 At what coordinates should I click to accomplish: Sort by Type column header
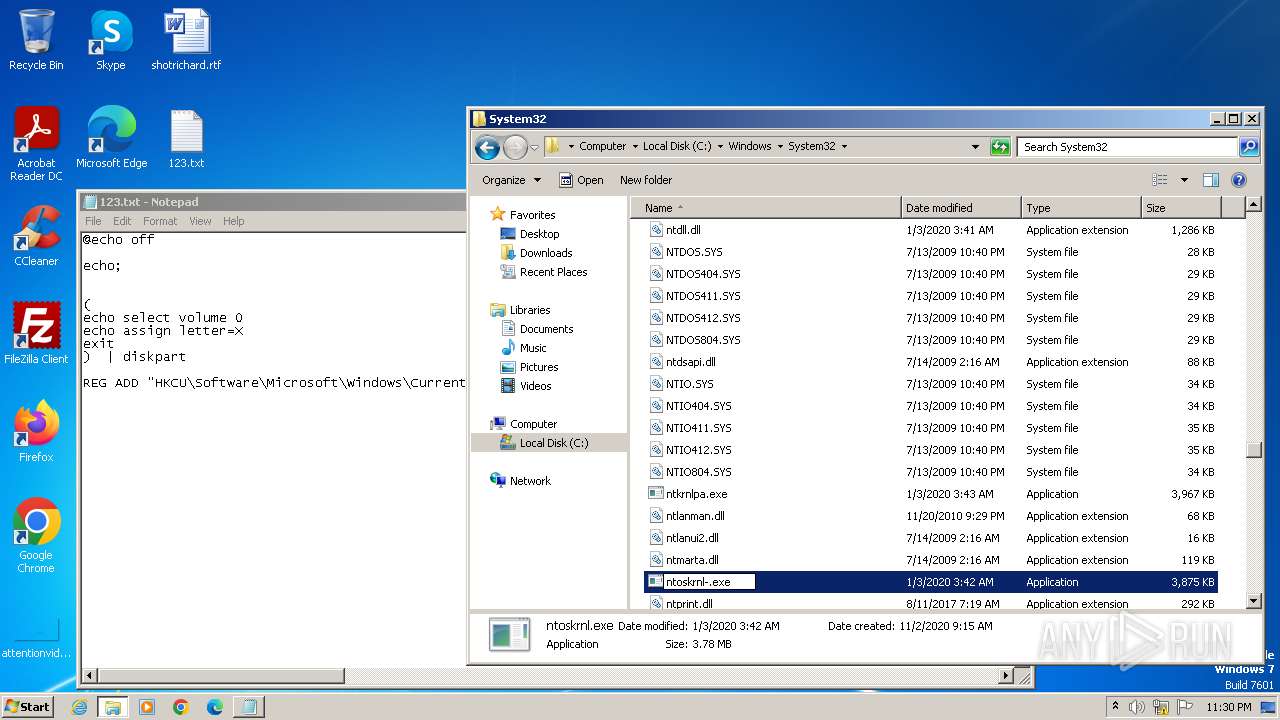click(x=1081, y=208)
